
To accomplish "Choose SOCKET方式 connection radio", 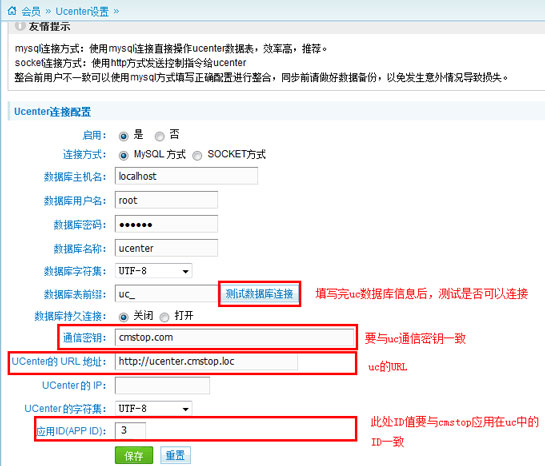I will [197, 155].
